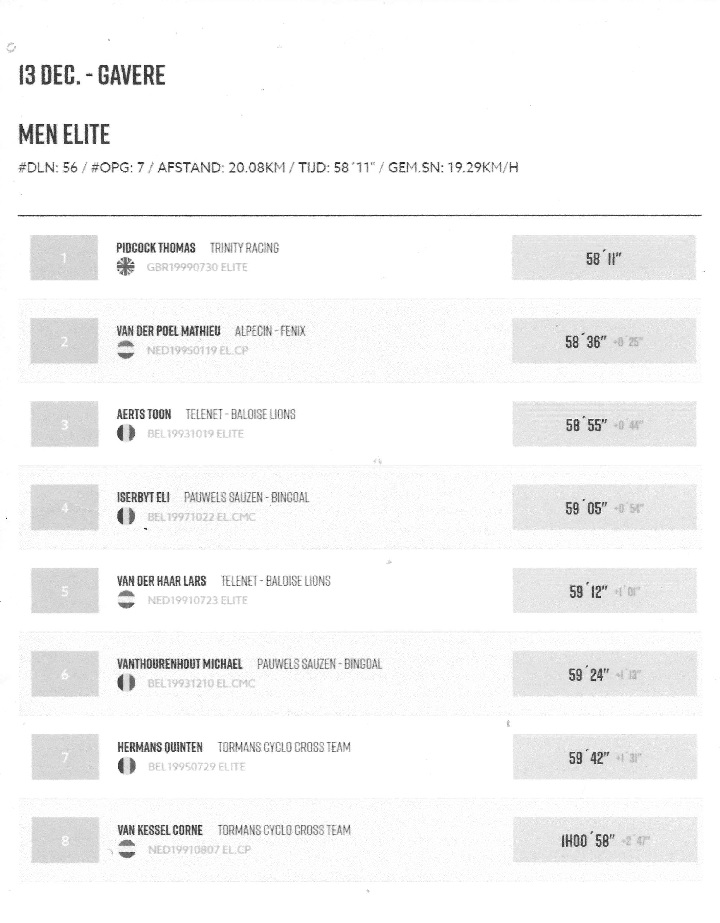The height and width of the screenshot is (923, 720).
Task: Open rider Aerts Toon
Action: coord(144,414)
